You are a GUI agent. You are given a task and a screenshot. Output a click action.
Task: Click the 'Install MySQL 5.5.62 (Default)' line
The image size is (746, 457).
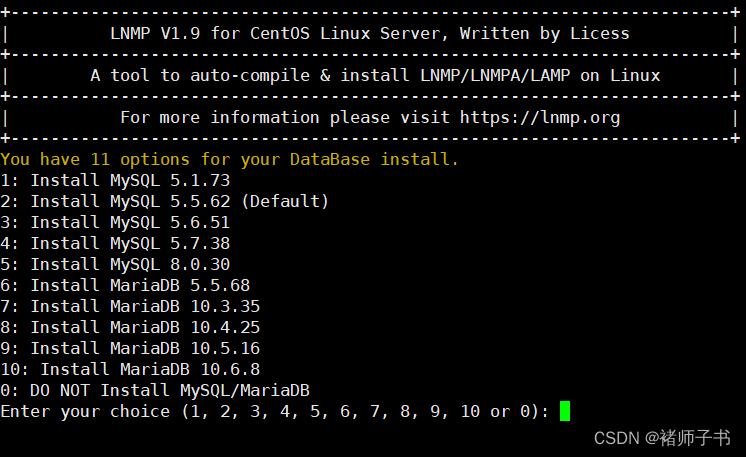(x=165, y=201)
